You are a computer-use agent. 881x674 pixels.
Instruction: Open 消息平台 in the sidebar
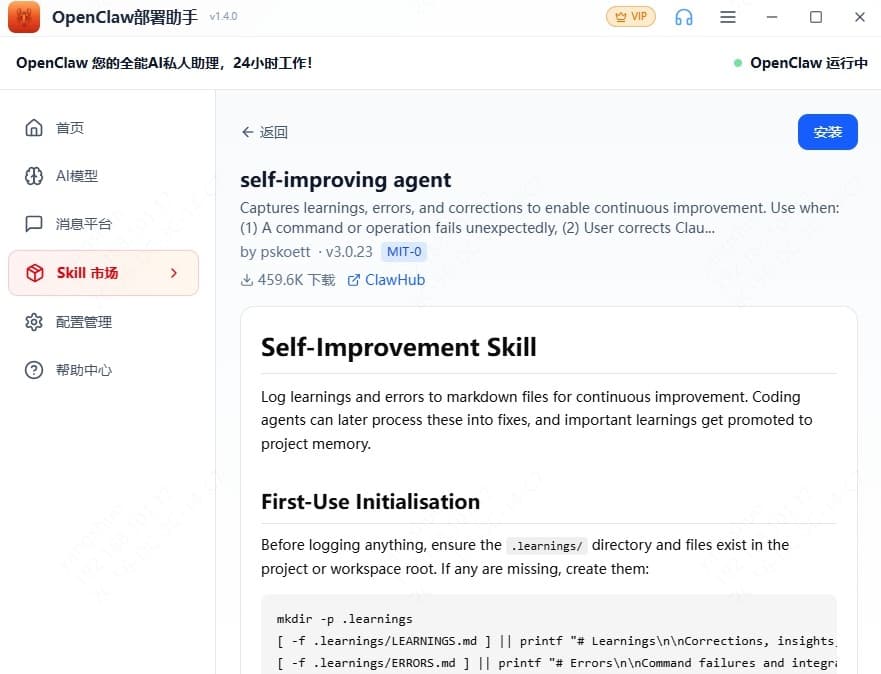click(103, 224)
